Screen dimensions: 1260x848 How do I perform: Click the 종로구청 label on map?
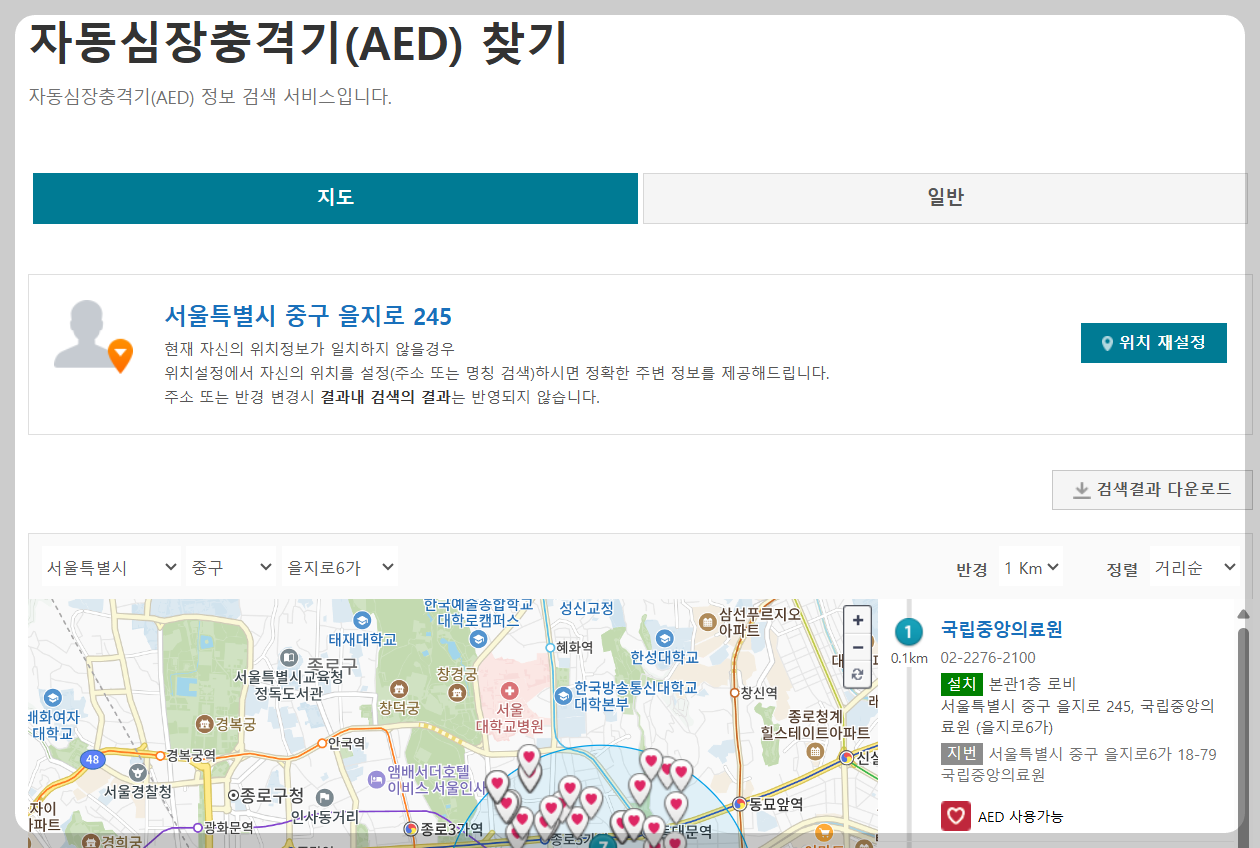click(274, 795)
